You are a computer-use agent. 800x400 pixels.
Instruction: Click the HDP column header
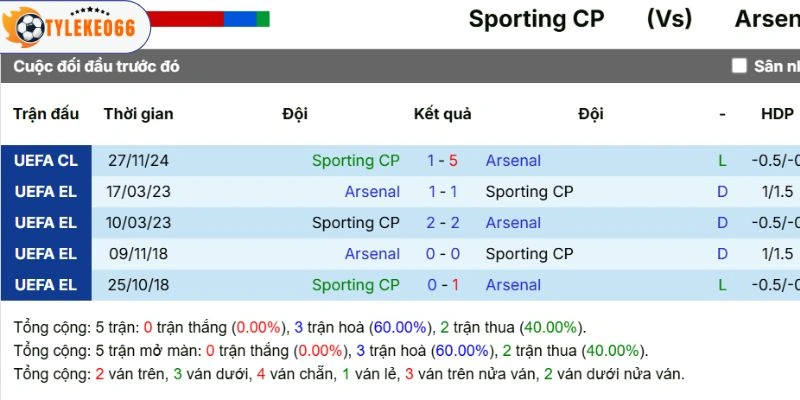click(x=777, y=113)
